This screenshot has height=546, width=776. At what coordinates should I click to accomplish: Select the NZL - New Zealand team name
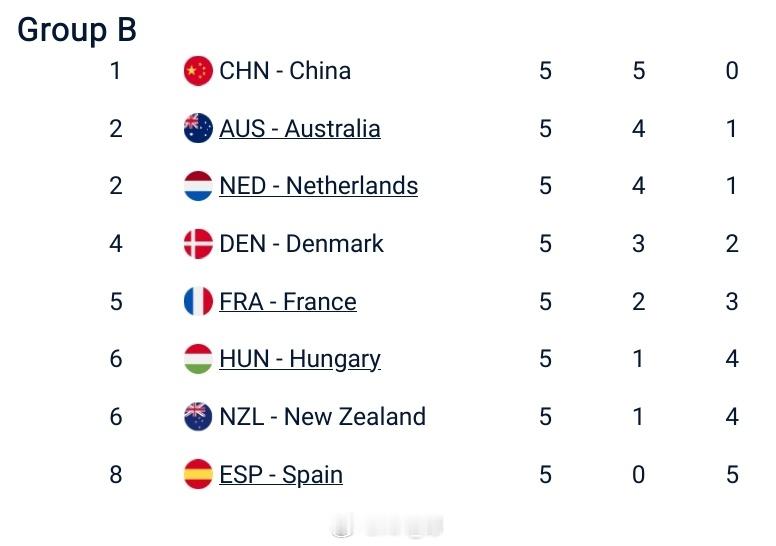point(323,416)
